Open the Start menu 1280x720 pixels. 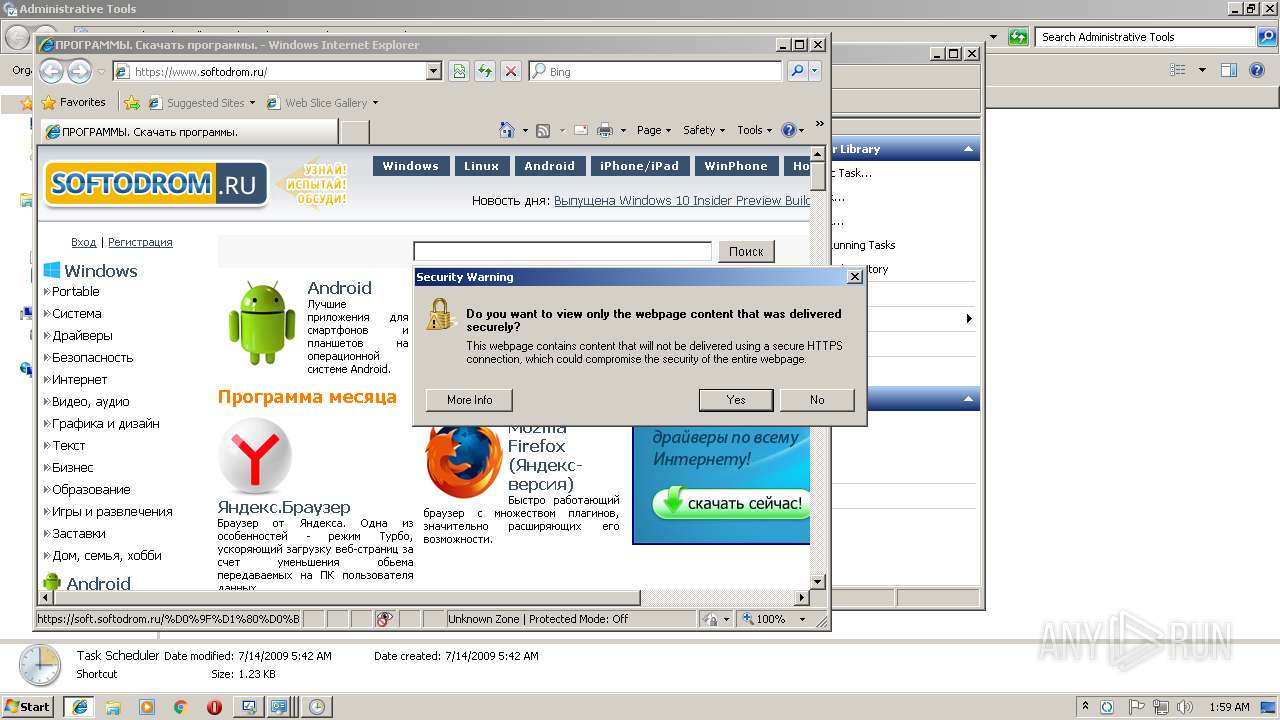coord(27,706)
